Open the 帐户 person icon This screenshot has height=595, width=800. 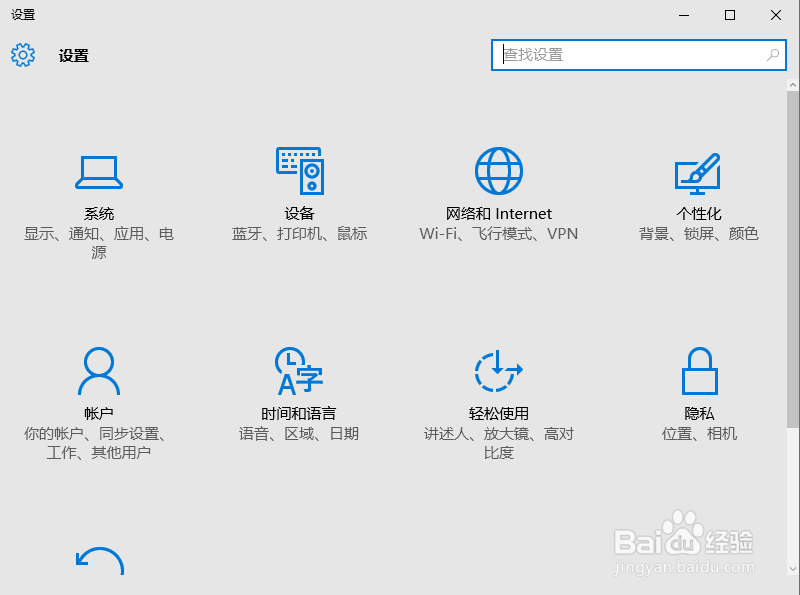click(x=99, y=371)
